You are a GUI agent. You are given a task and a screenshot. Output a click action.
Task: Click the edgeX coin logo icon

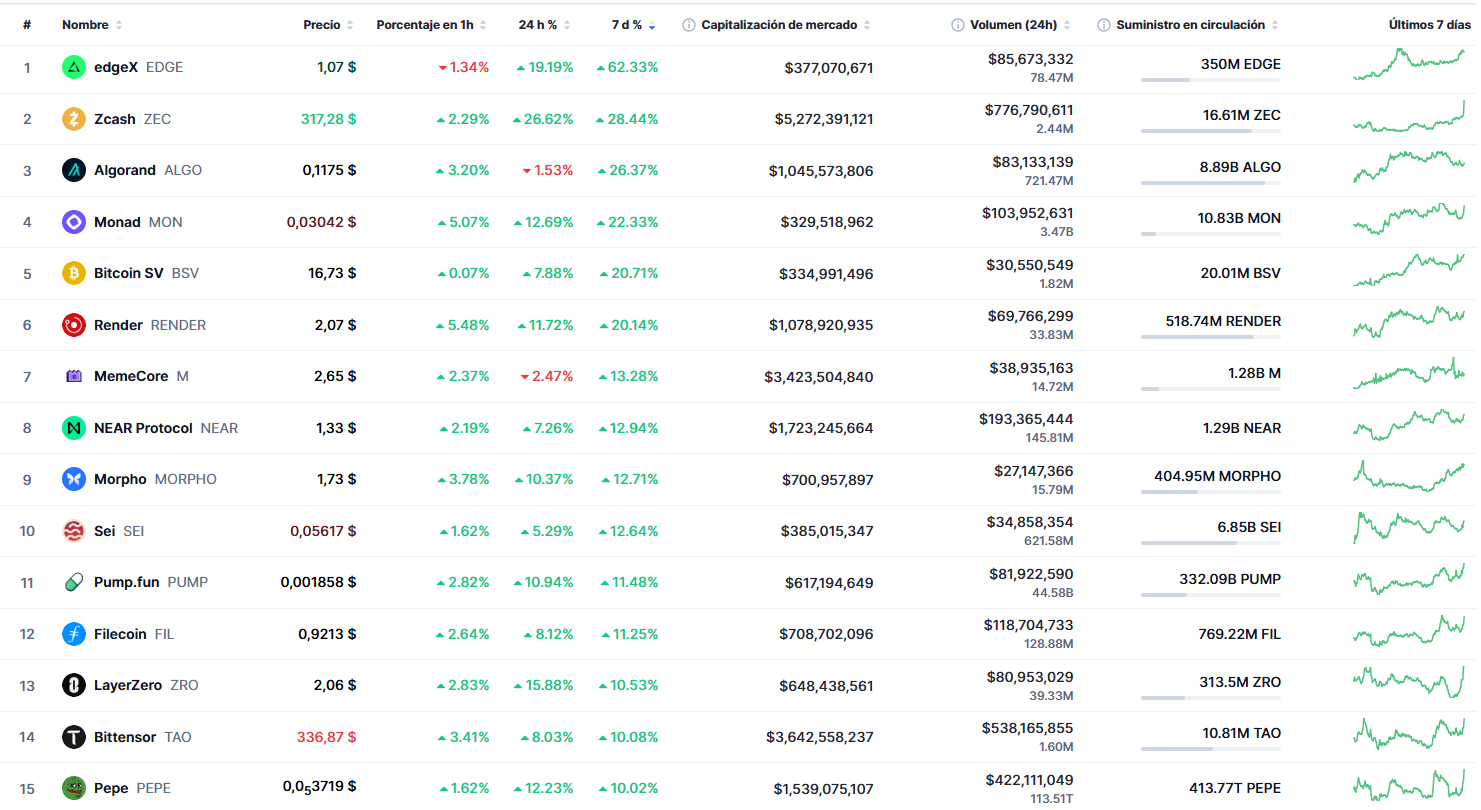[74, 67]
